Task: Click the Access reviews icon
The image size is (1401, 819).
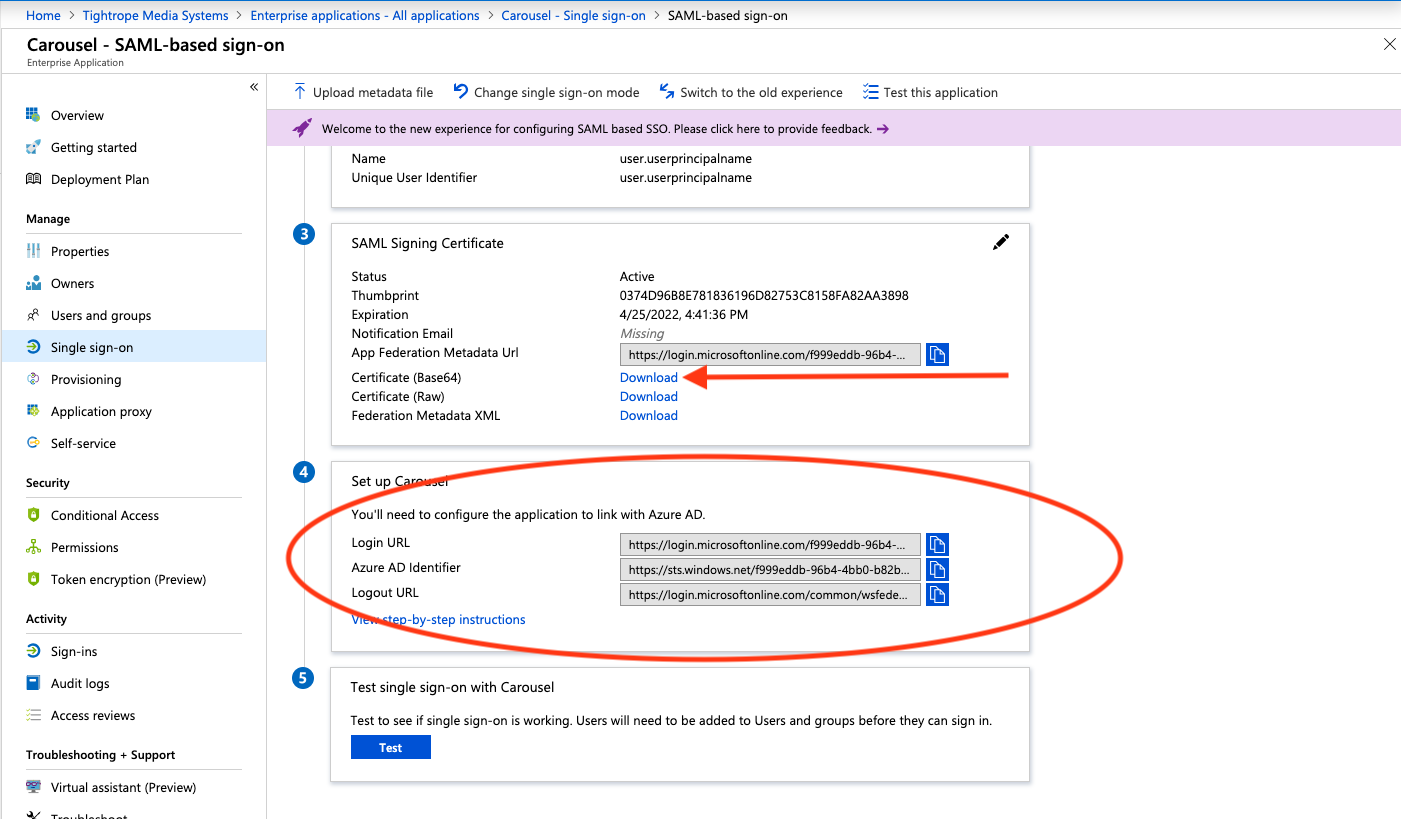Action: (x=33, y=715)
